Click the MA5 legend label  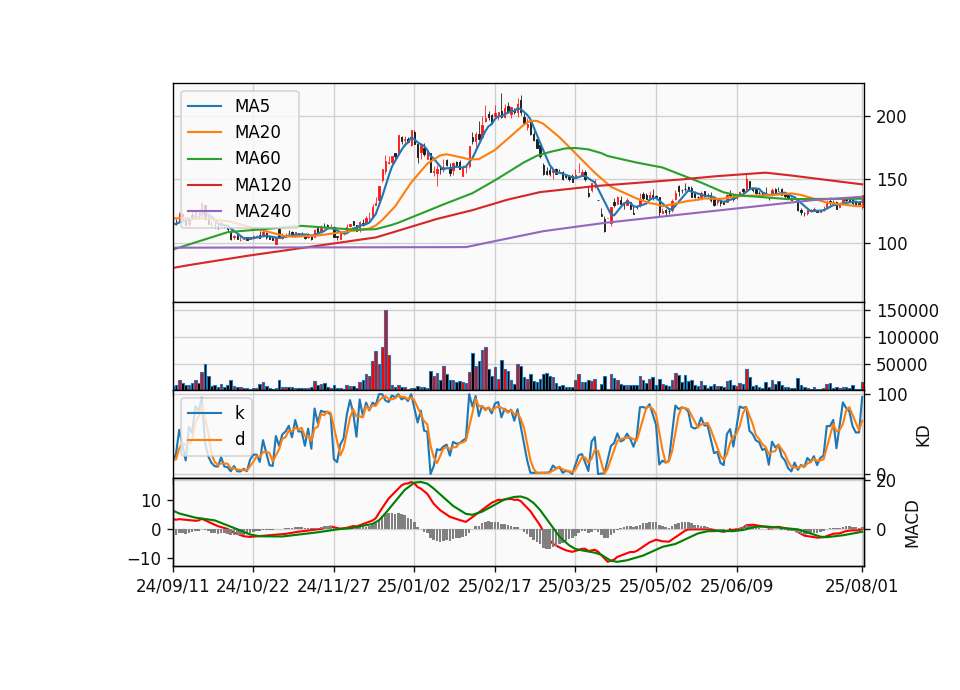pos(252,106)
